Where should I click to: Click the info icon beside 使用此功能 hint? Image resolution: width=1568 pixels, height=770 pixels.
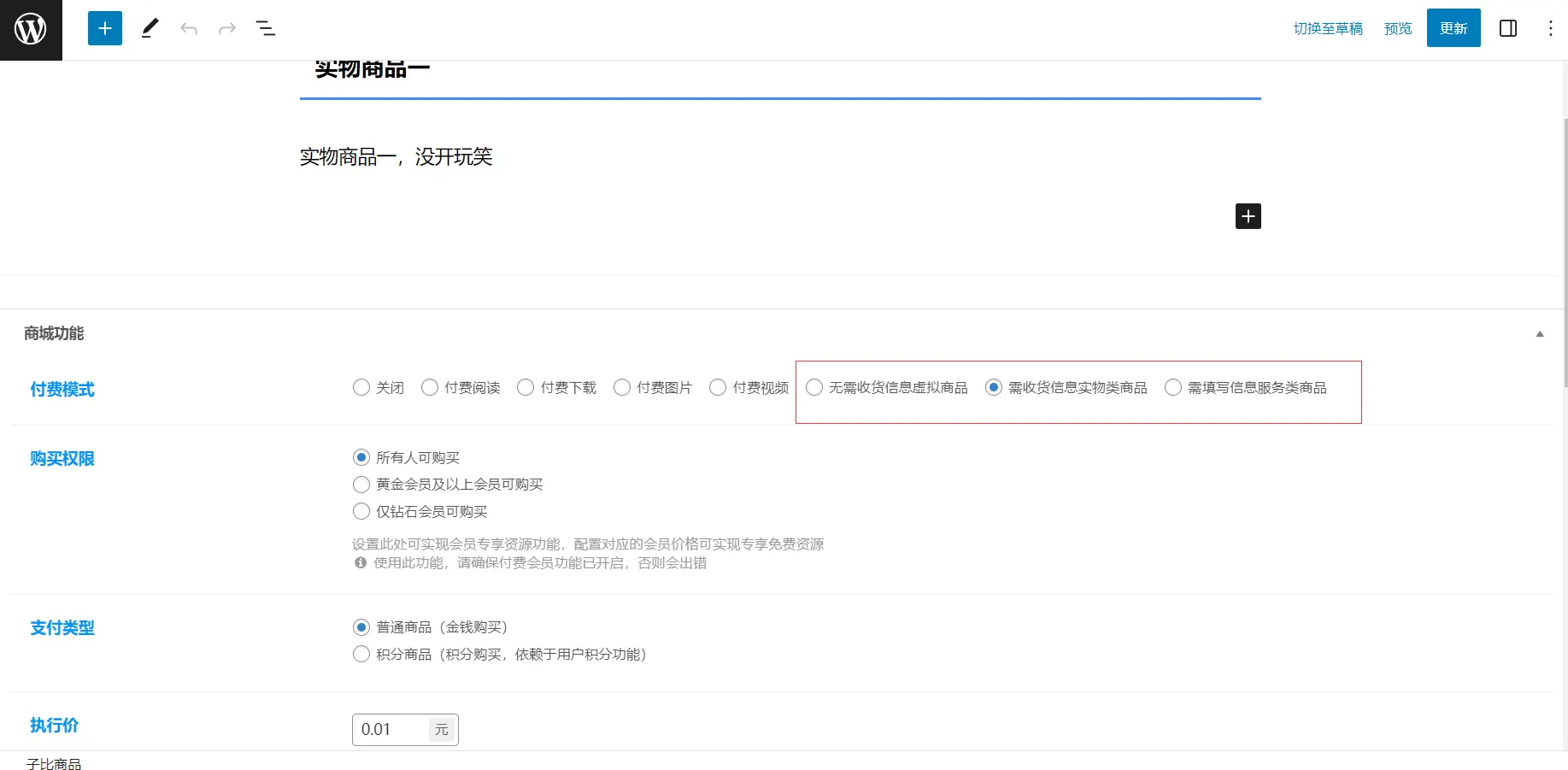361,563
